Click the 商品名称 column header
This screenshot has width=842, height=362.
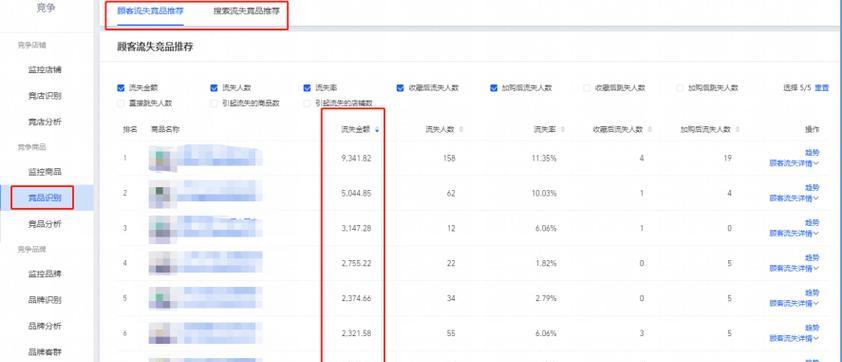[x=165, y=129]
